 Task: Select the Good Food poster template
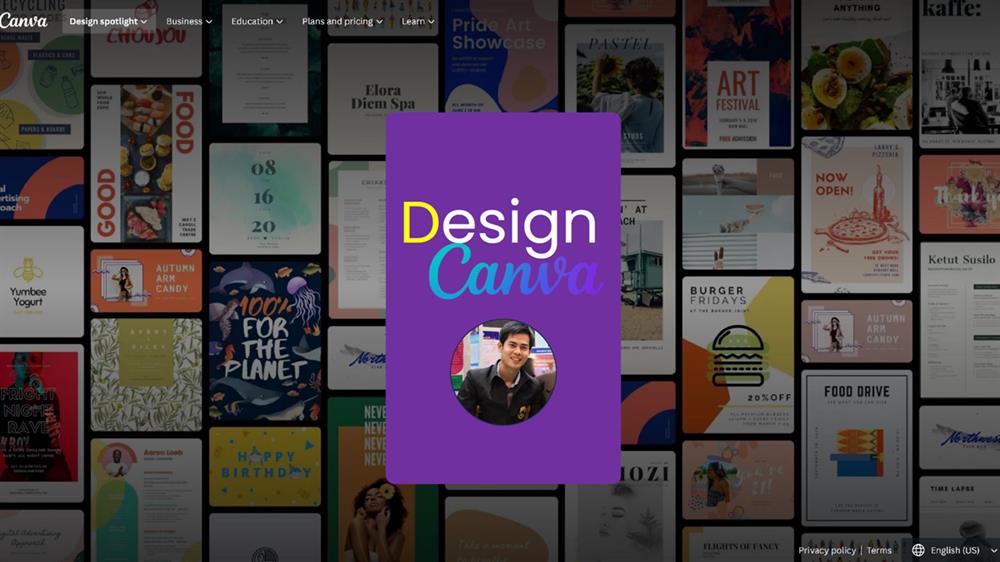click(x=146, y=164)
